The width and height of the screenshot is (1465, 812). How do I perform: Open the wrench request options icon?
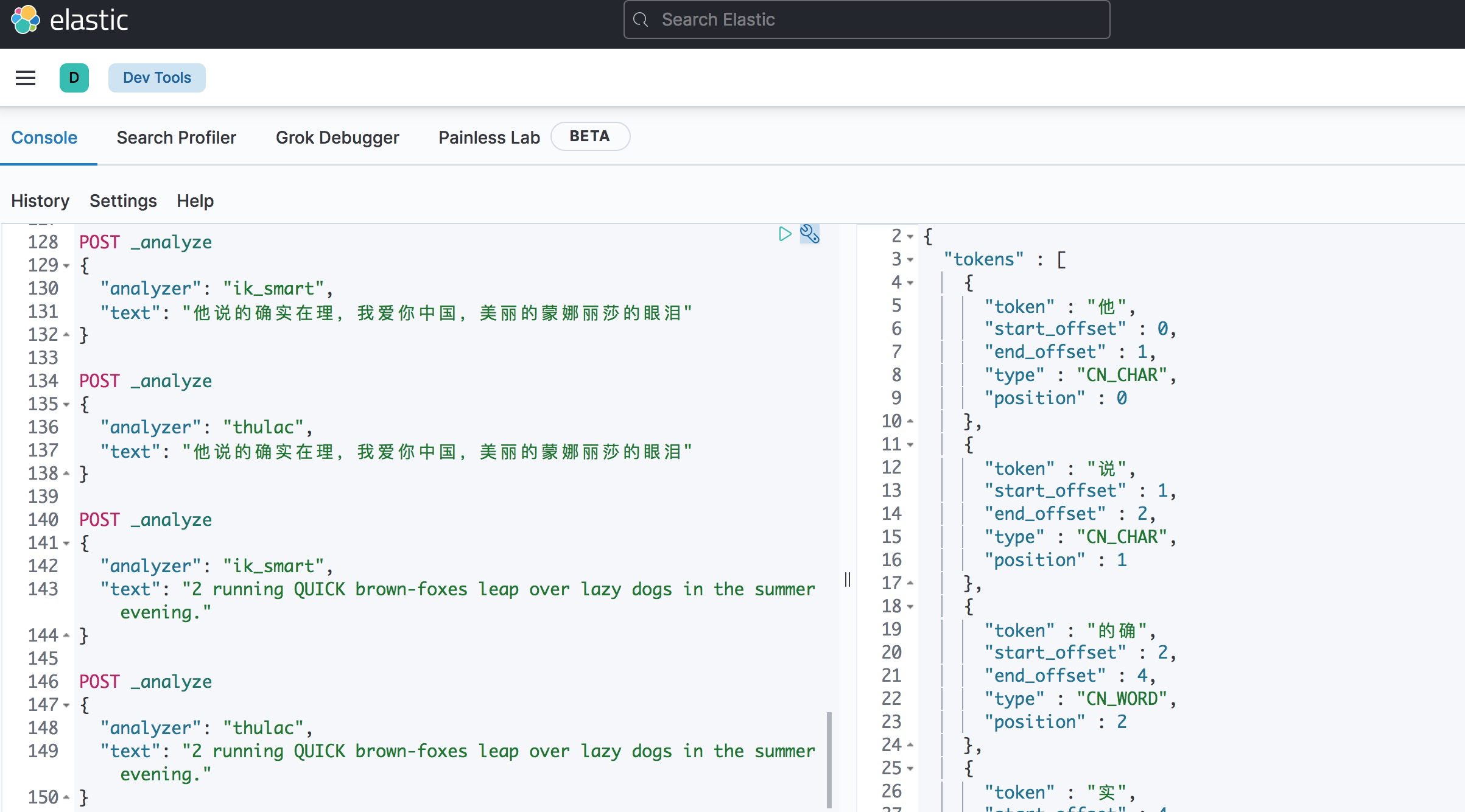(809, 234)
